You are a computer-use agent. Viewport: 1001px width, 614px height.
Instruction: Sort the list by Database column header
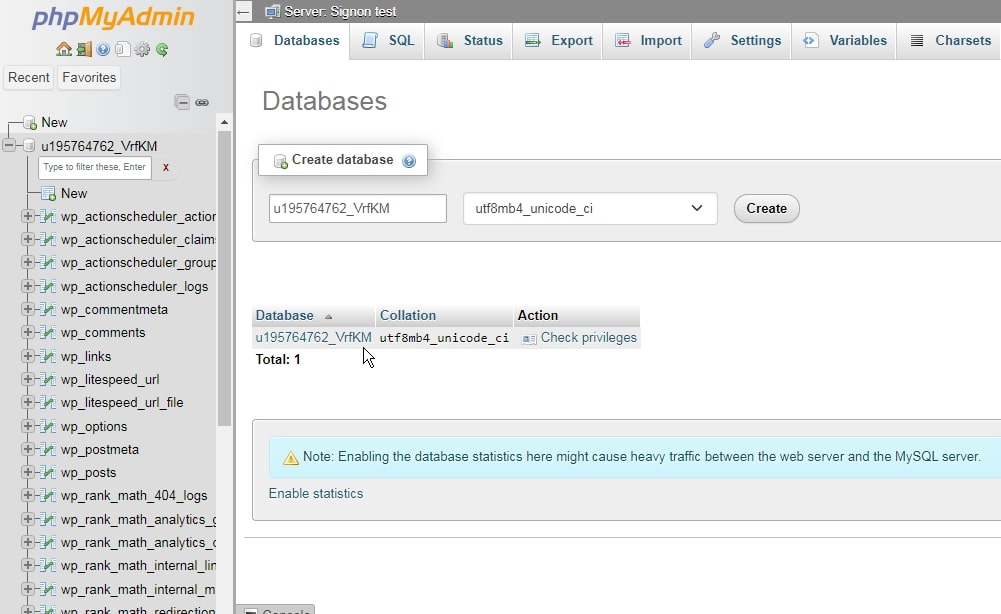[x=284, y=316]
